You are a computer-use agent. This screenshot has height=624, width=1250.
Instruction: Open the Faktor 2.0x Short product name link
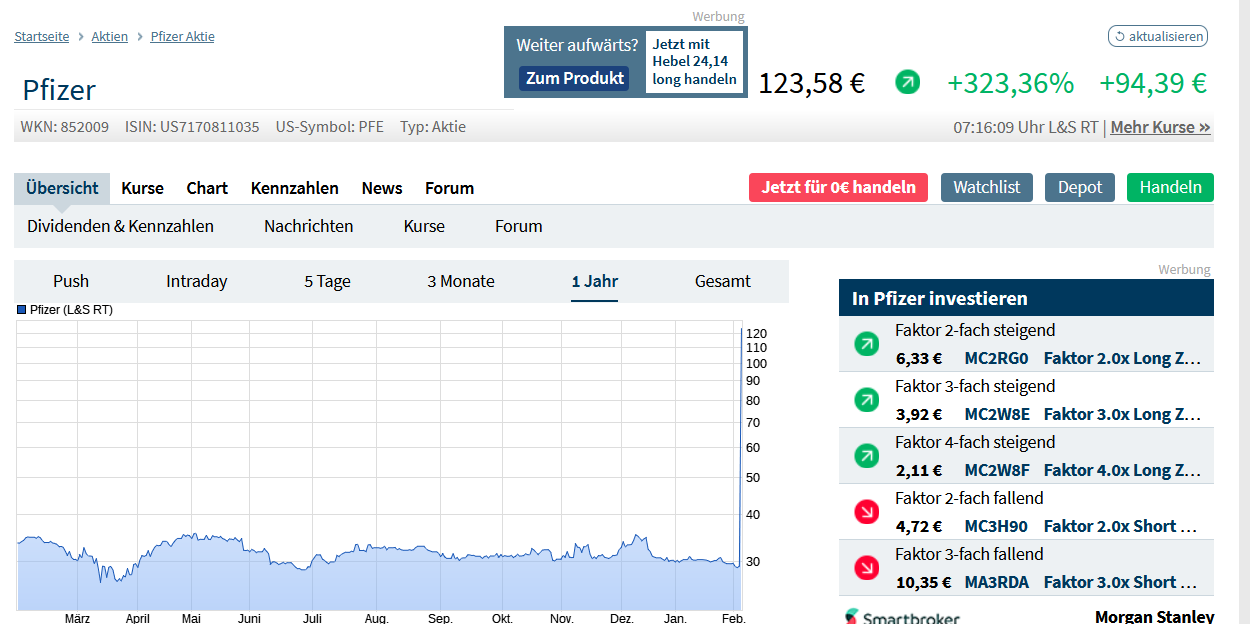[x=1121, y=526]
